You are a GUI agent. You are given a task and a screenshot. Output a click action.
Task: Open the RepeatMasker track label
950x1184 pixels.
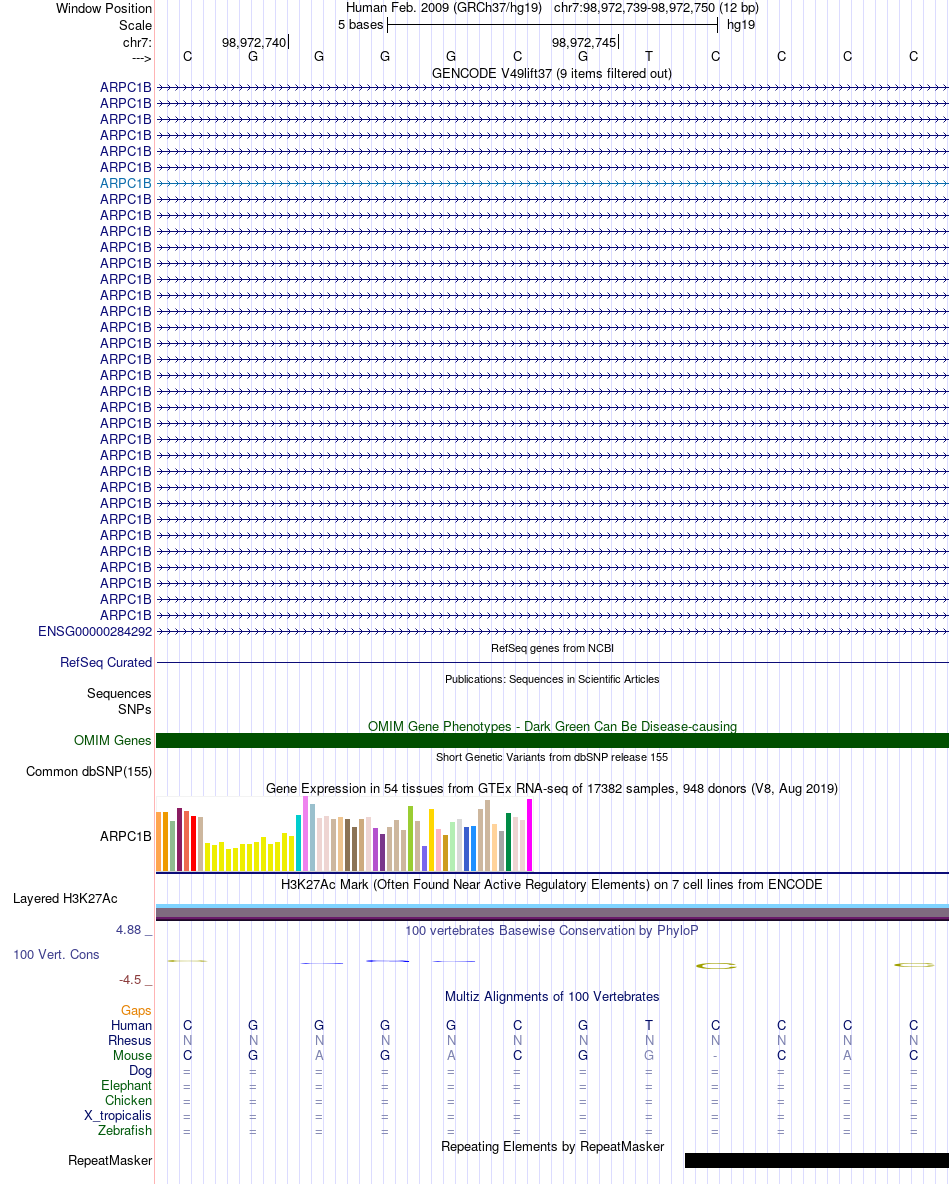pos(110,1161)
